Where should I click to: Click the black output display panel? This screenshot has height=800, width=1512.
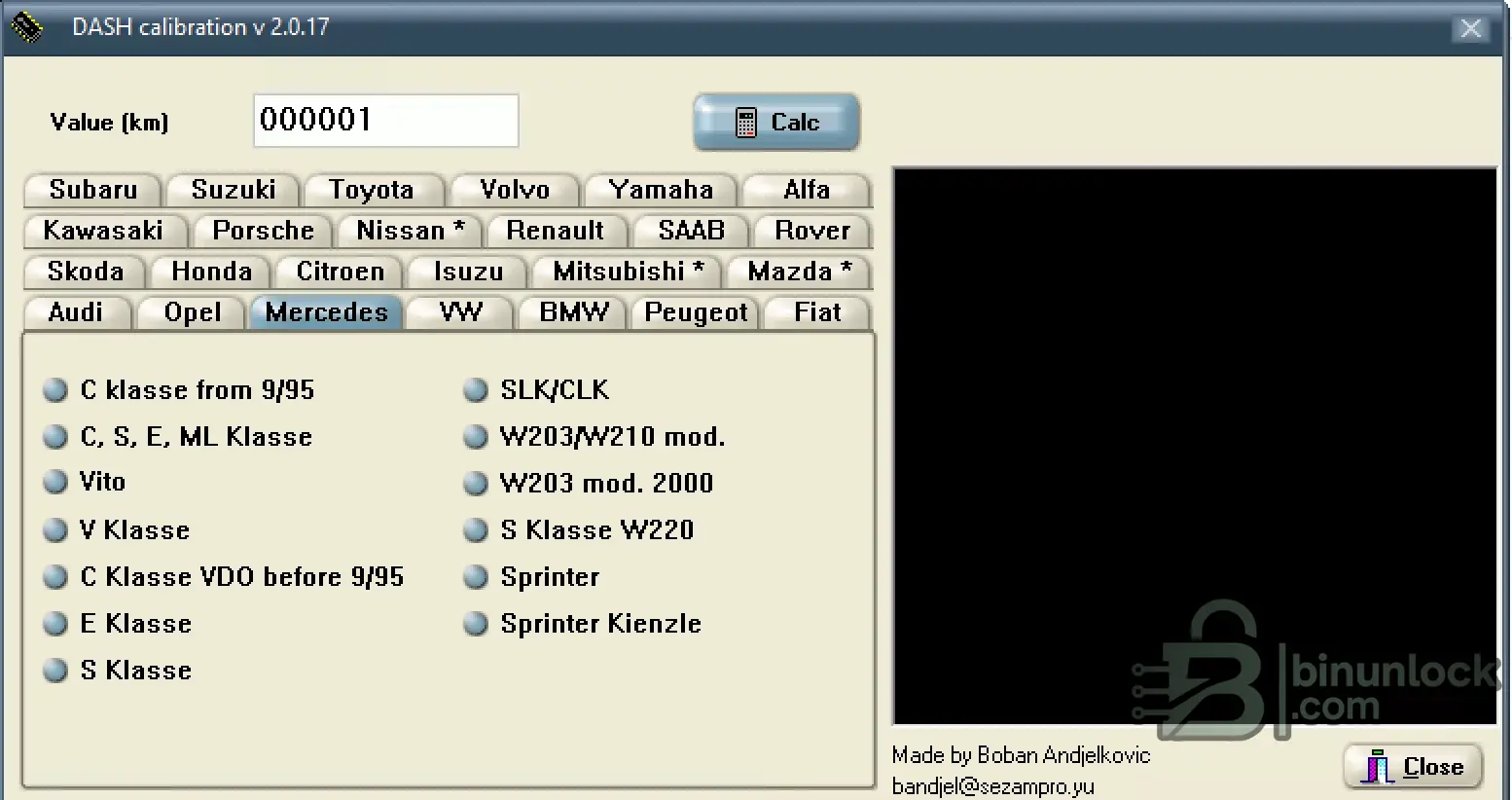coord(1195,447)
